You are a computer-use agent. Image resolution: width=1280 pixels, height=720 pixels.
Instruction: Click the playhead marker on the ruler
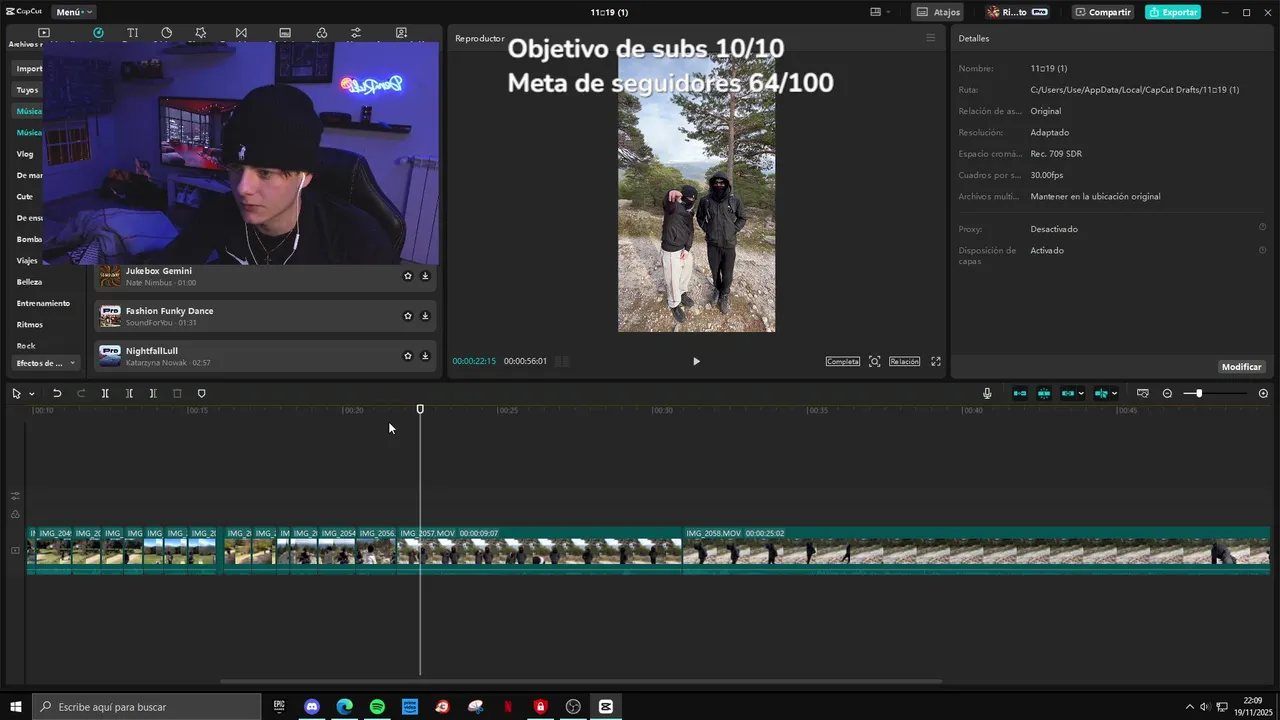click(x=420, y=409)
